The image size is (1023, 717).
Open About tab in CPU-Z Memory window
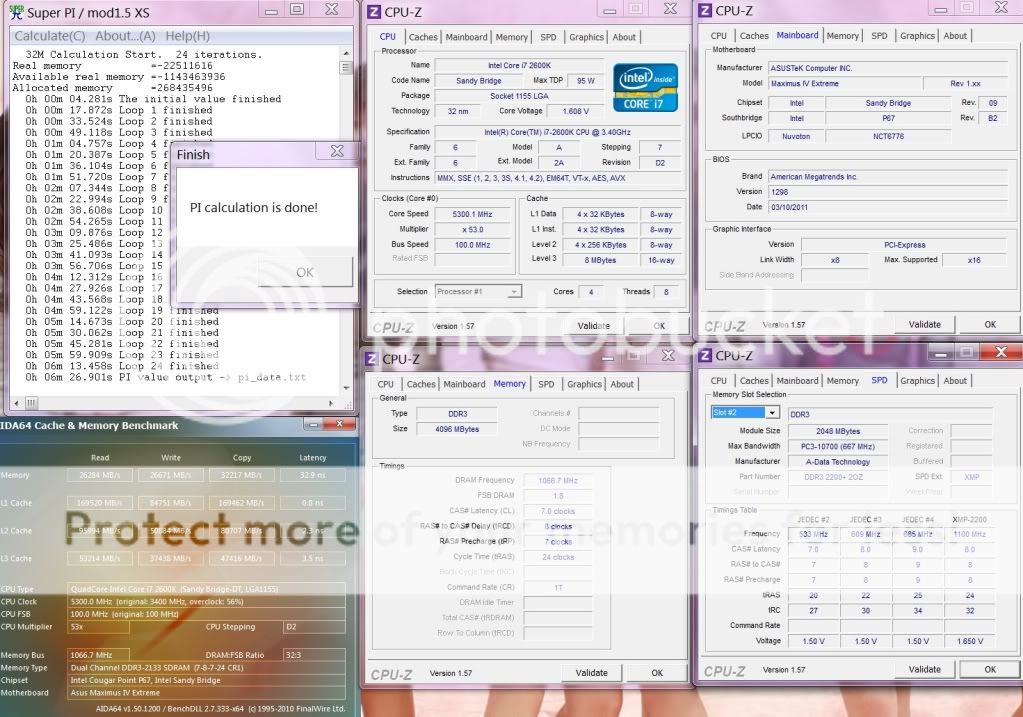(x=622, y=384)
